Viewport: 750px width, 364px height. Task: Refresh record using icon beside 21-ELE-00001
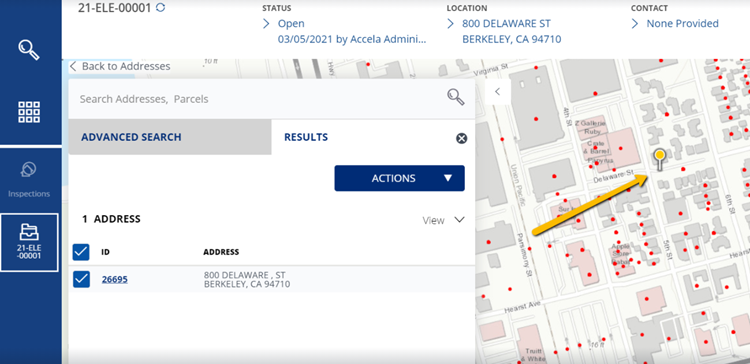click(161, 8)
